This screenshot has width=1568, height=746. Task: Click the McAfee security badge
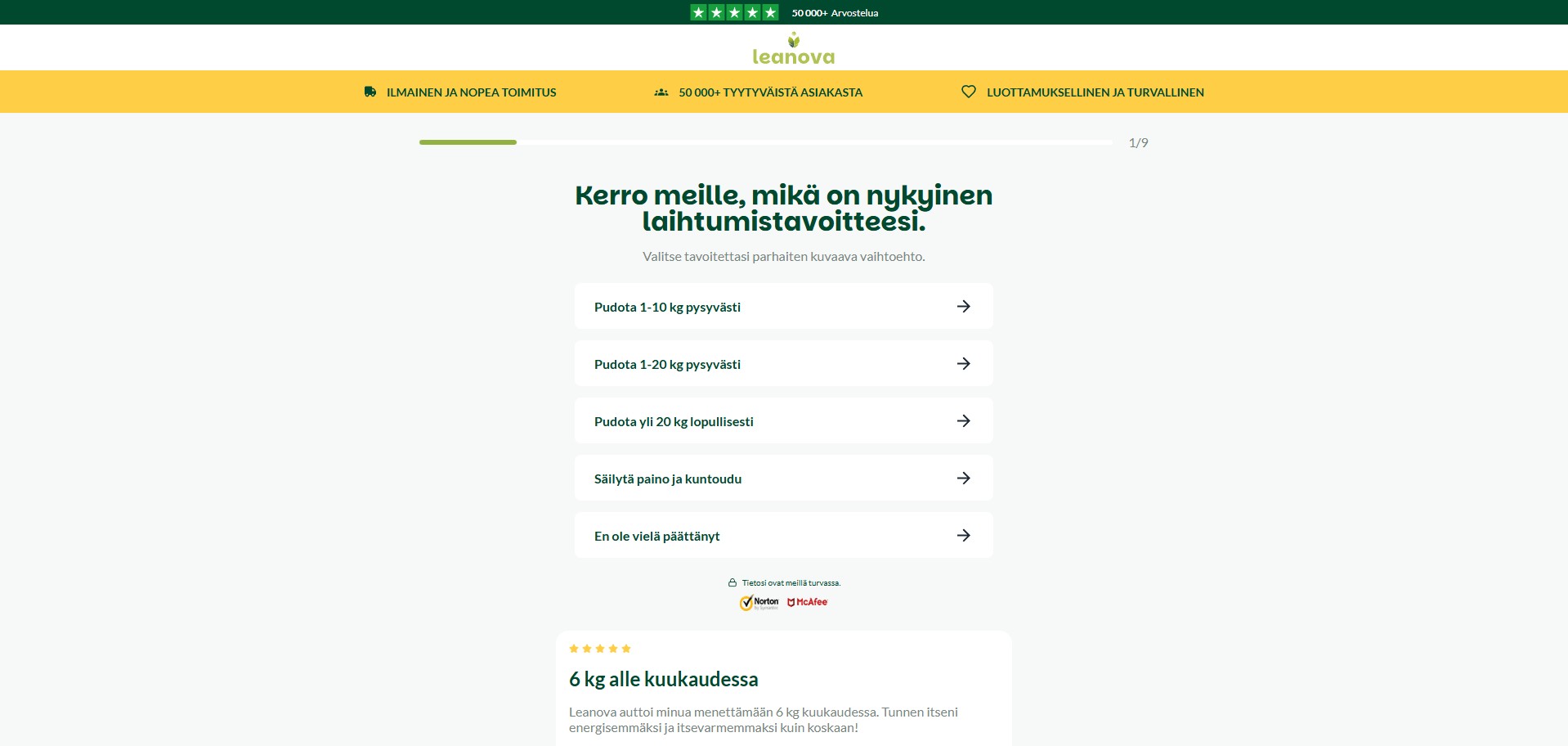808,602
